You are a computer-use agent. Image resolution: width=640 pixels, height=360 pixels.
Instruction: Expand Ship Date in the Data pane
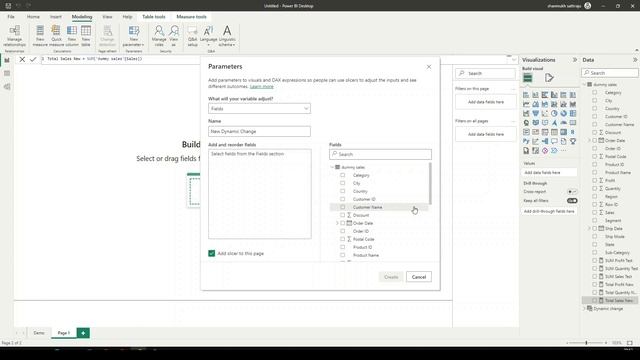(x=589, y=229)
